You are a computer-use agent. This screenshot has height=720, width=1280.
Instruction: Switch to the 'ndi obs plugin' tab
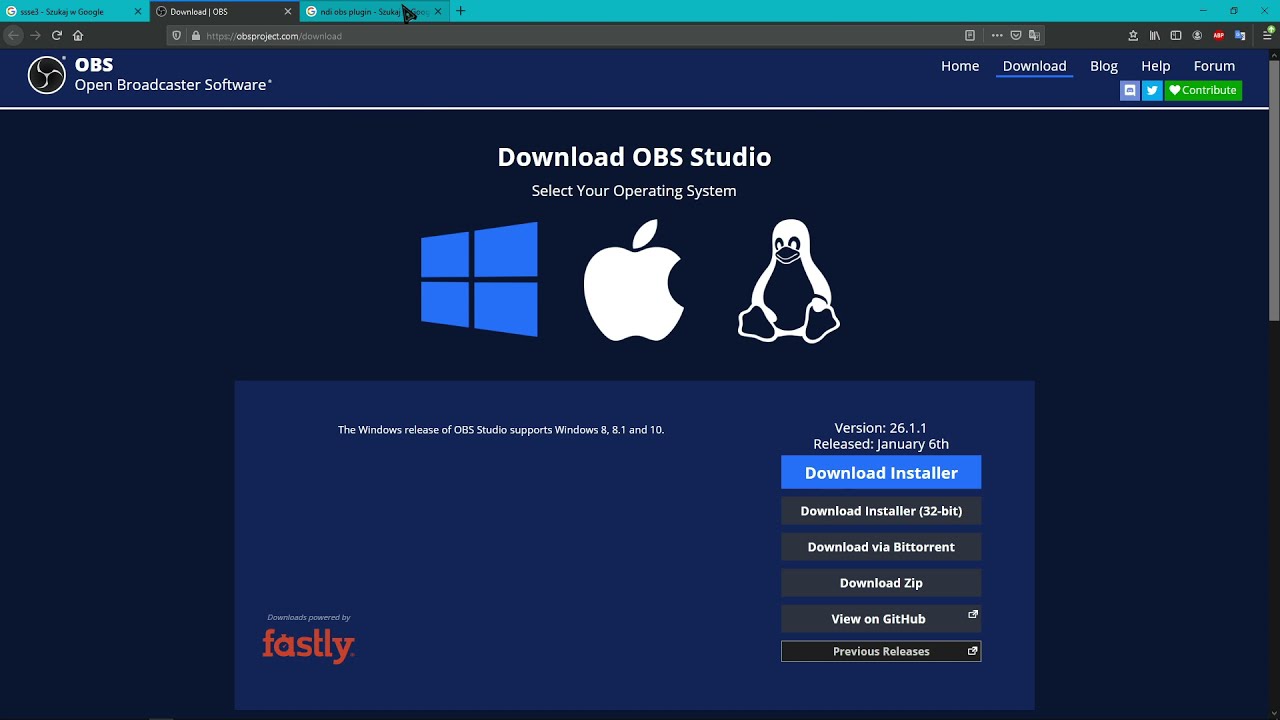pyautogui.click(x=375, y=12)
